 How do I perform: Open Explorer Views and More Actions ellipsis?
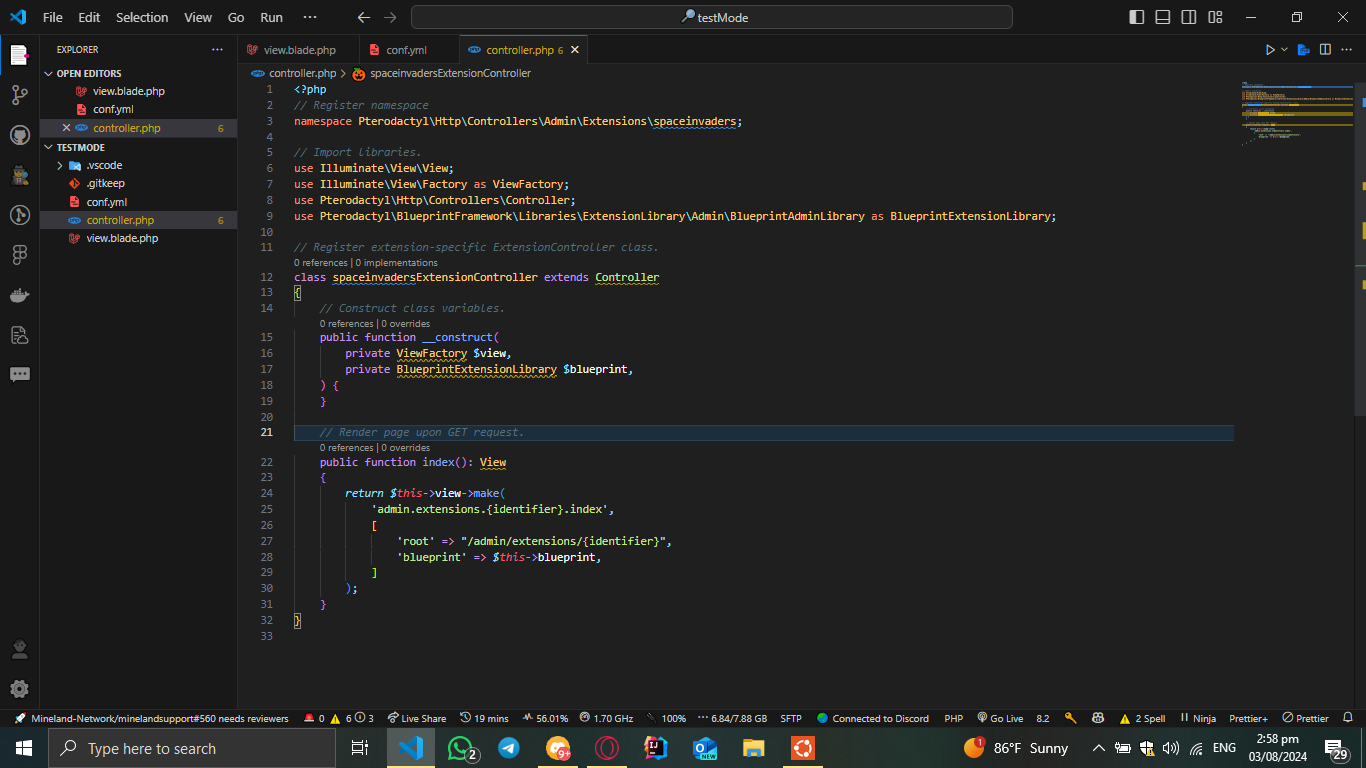click(217, 49)
